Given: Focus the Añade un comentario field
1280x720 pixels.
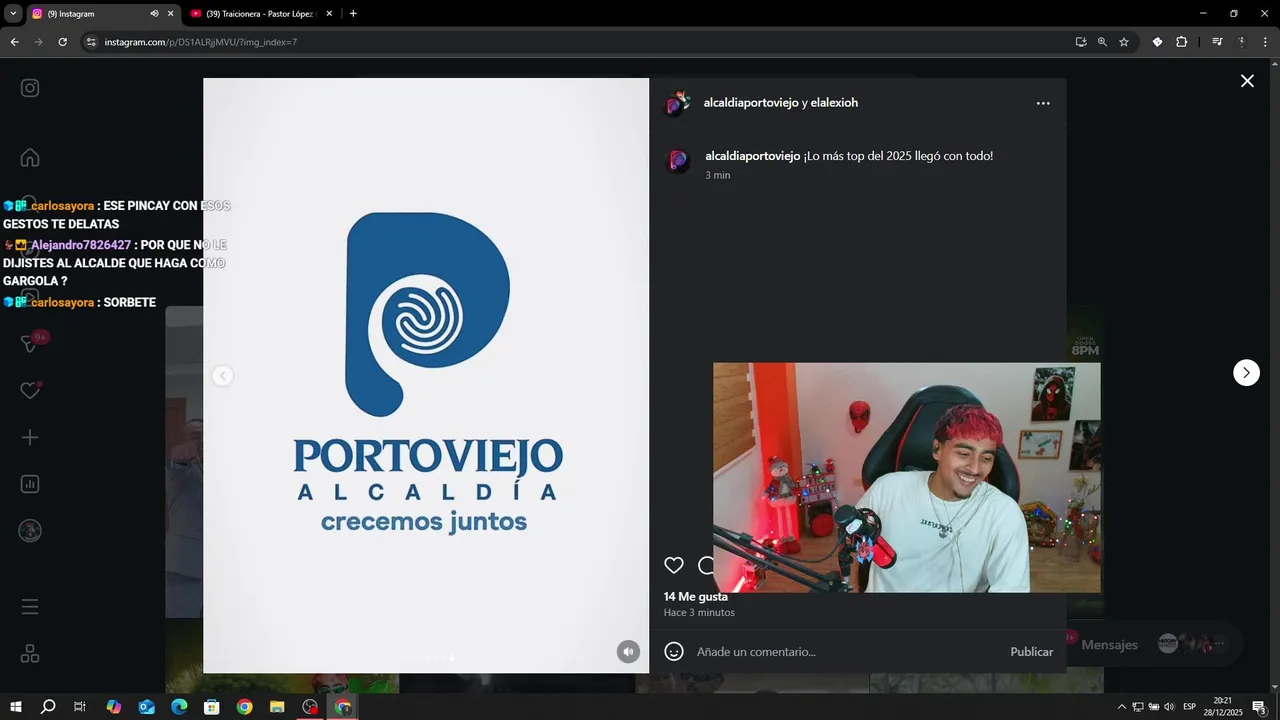Looking at the screenshot, I should coord(845,652).
